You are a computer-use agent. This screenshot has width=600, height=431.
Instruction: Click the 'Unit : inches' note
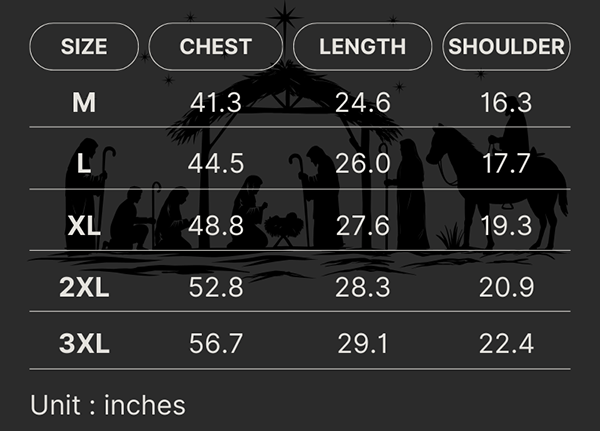(x=108, y=405)
